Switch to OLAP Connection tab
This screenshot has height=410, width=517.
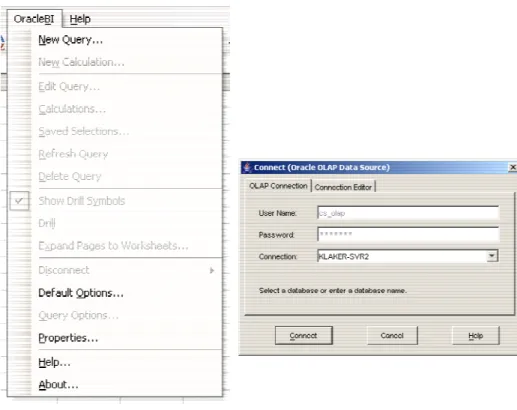[278, 186]
